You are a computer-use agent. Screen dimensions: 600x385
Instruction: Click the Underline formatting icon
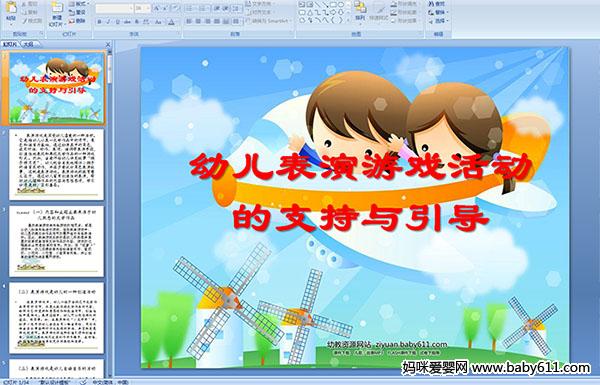pos(117,22)
